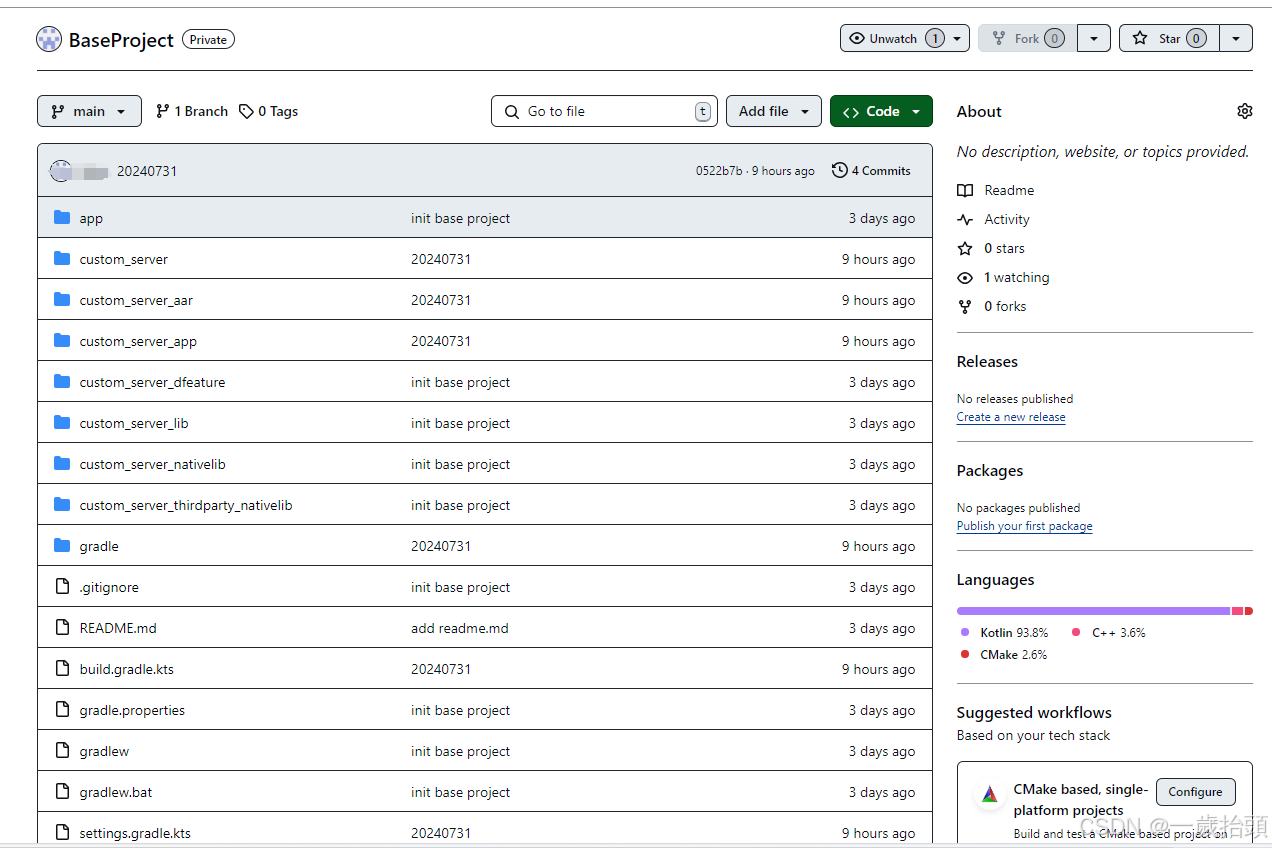Screen dimensions: 1272x848
Task: Click the Go to file search field
Action: (604, 111)
